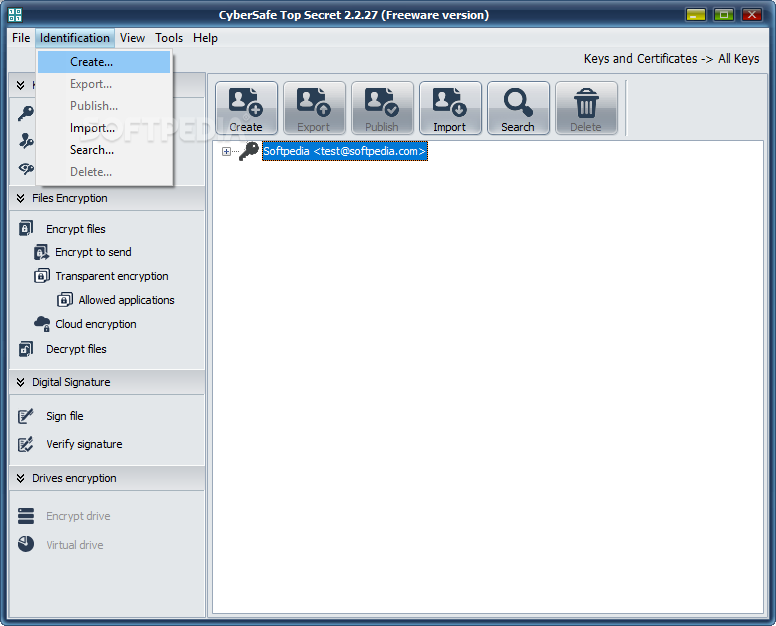Open Transparent encryption label

pos(112,276)
